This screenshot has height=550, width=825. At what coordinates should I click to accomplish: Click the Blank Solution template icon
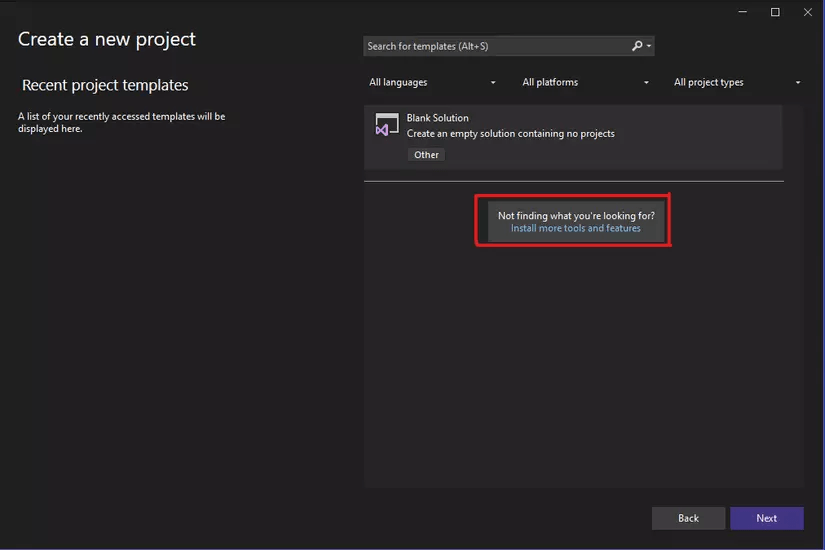(x=386, y=126)
